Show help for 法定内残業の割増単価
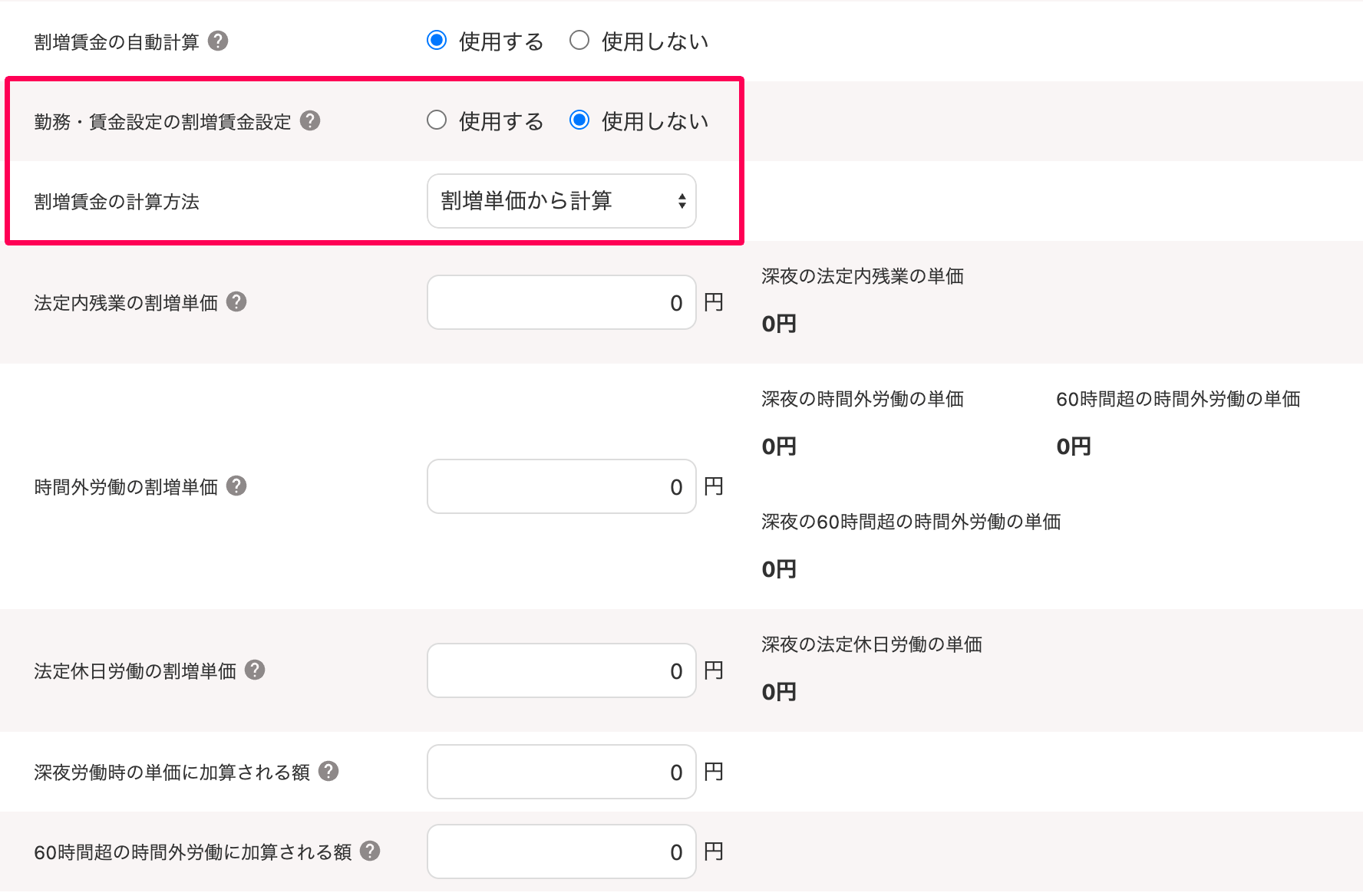The width and height of the screenshot is (1363, 896). click(x=236, y=301)
